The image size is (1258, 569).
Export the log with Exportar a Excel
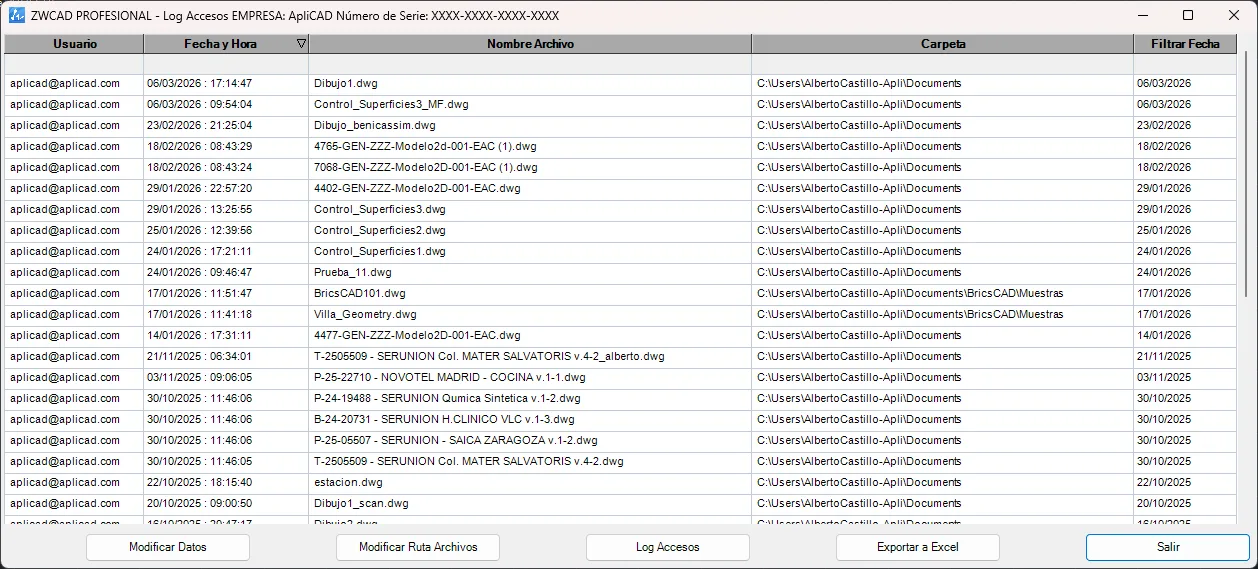tap(918, 547)
